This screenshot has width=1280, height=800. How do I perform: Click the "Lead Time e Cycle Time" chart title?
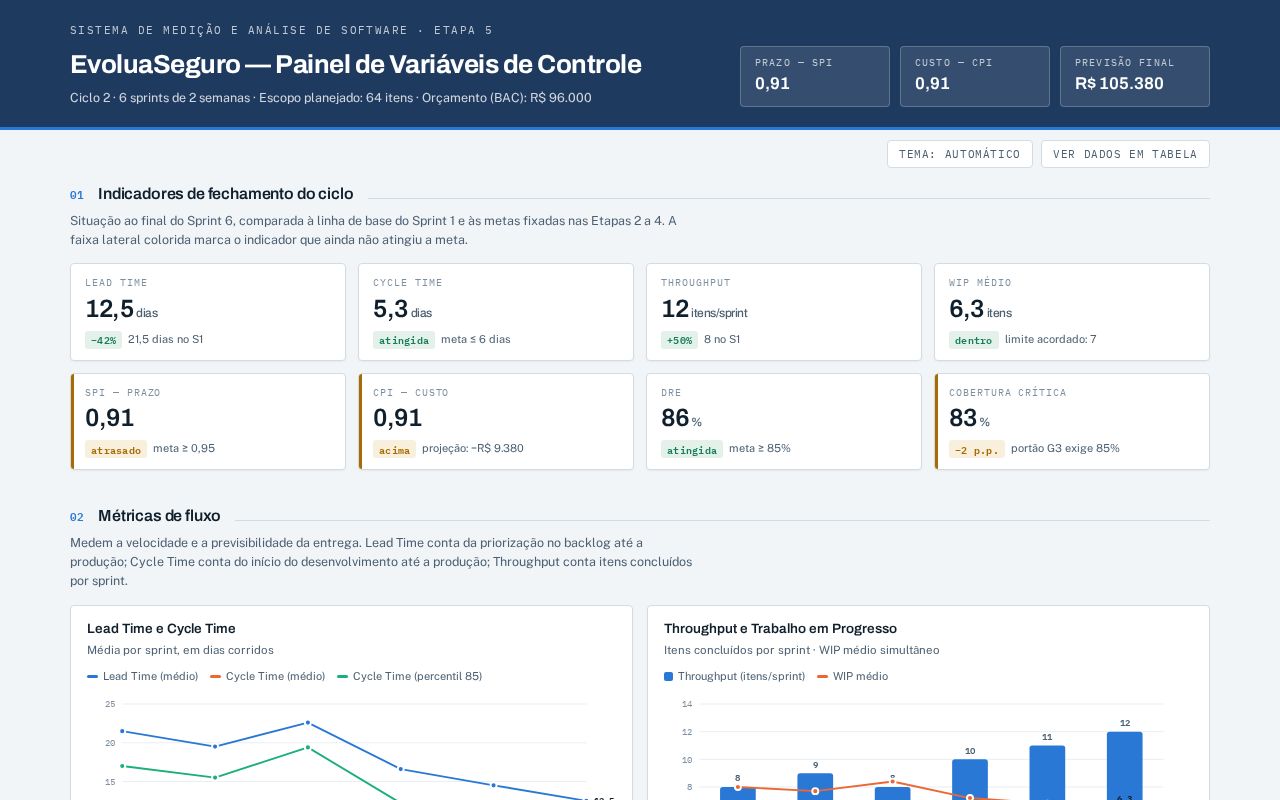161,628
